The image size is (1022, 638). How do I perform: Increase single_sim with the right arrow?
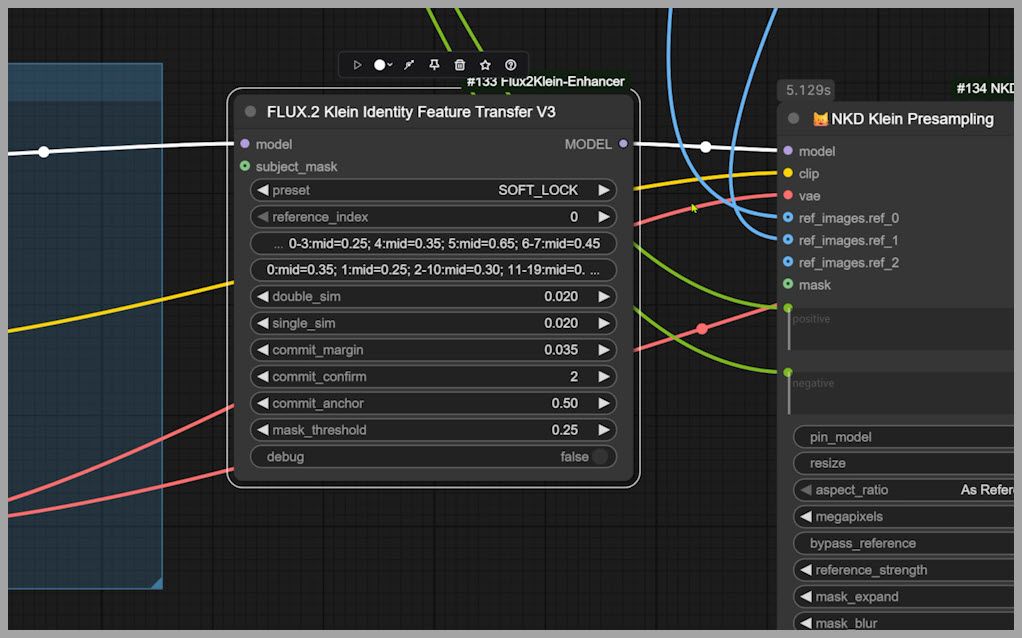tap(604, 323)
